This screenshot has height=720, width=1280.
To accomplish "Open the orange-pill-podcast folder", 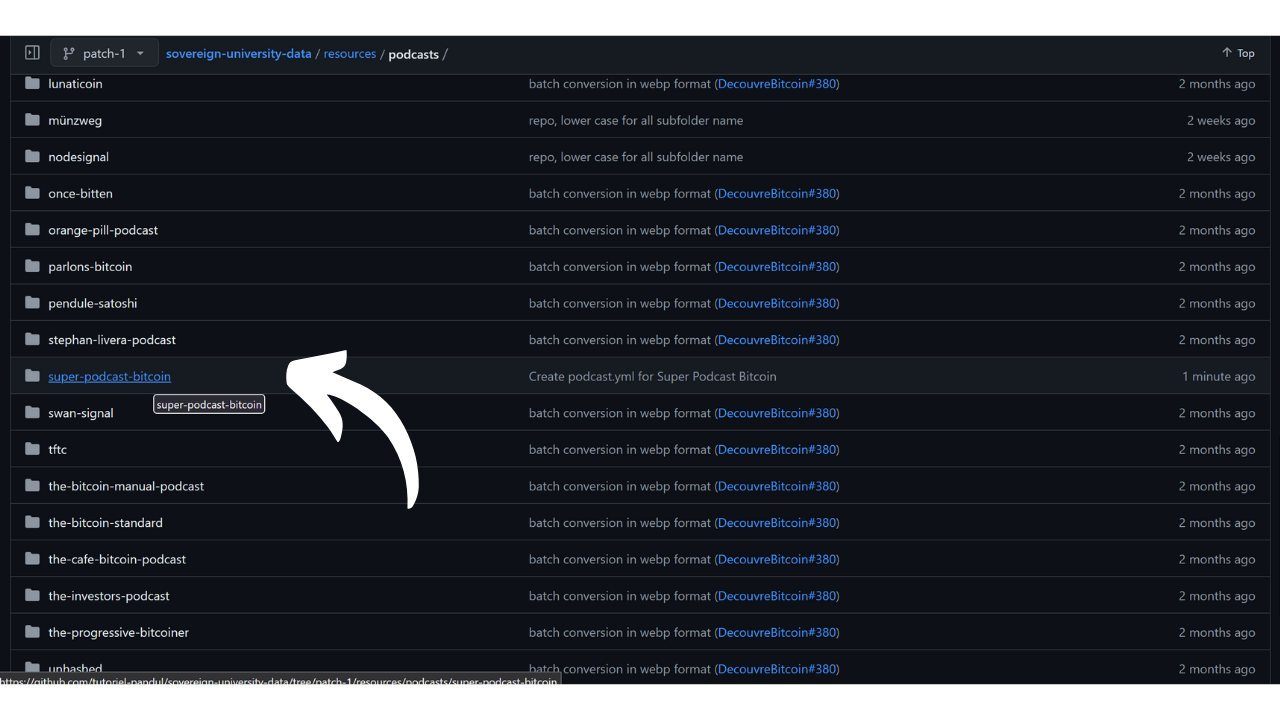I will tap(103, 230).
